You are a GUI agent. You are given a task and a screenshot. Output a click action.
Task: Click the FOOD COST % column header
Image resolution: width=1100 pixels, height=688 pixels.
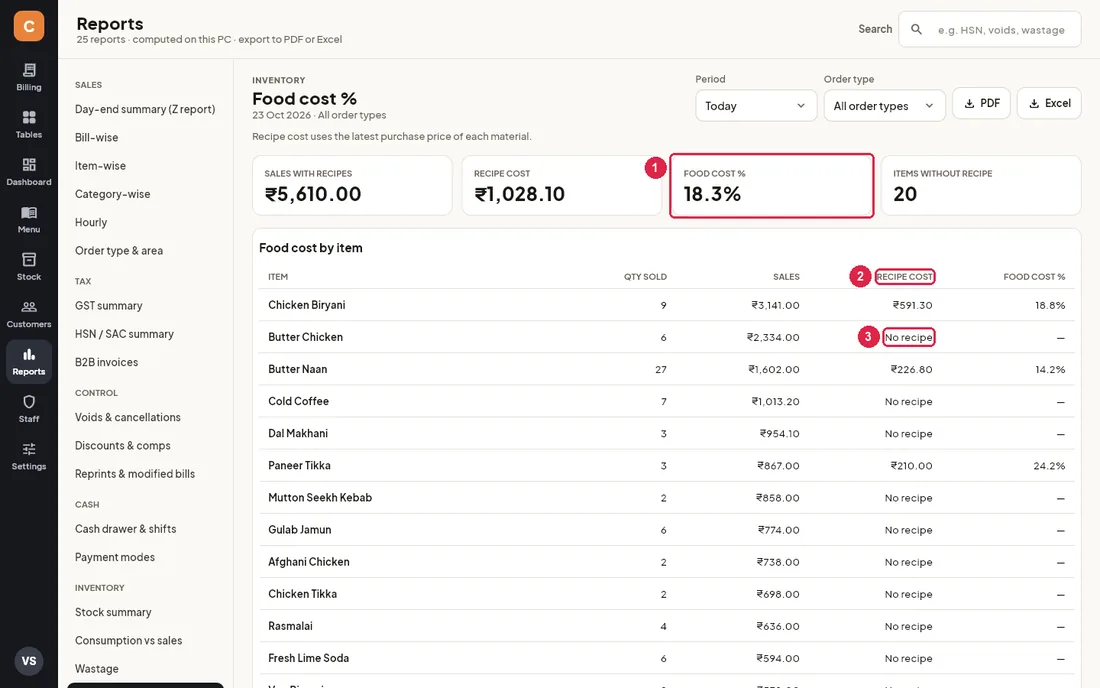pyautogui.click(x=1034, y=277)
